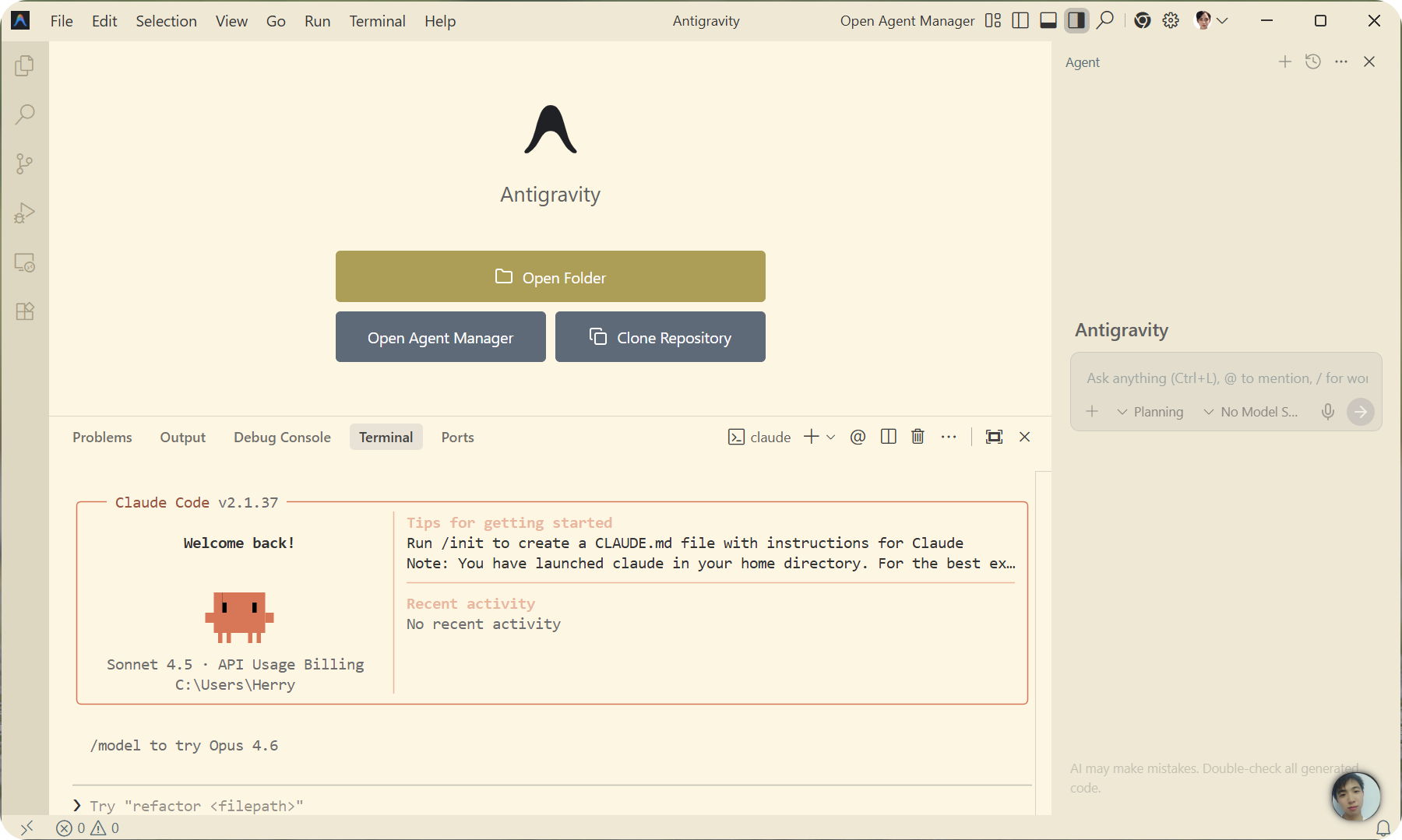Open the Go menu
Screen dimensions: 1402x840
point(276,21)
